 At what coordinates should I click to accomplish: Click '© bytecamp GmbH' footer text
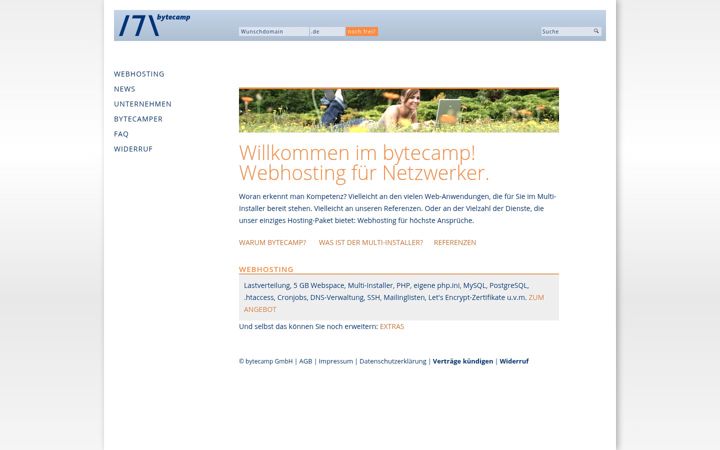(x=265, y=361)
